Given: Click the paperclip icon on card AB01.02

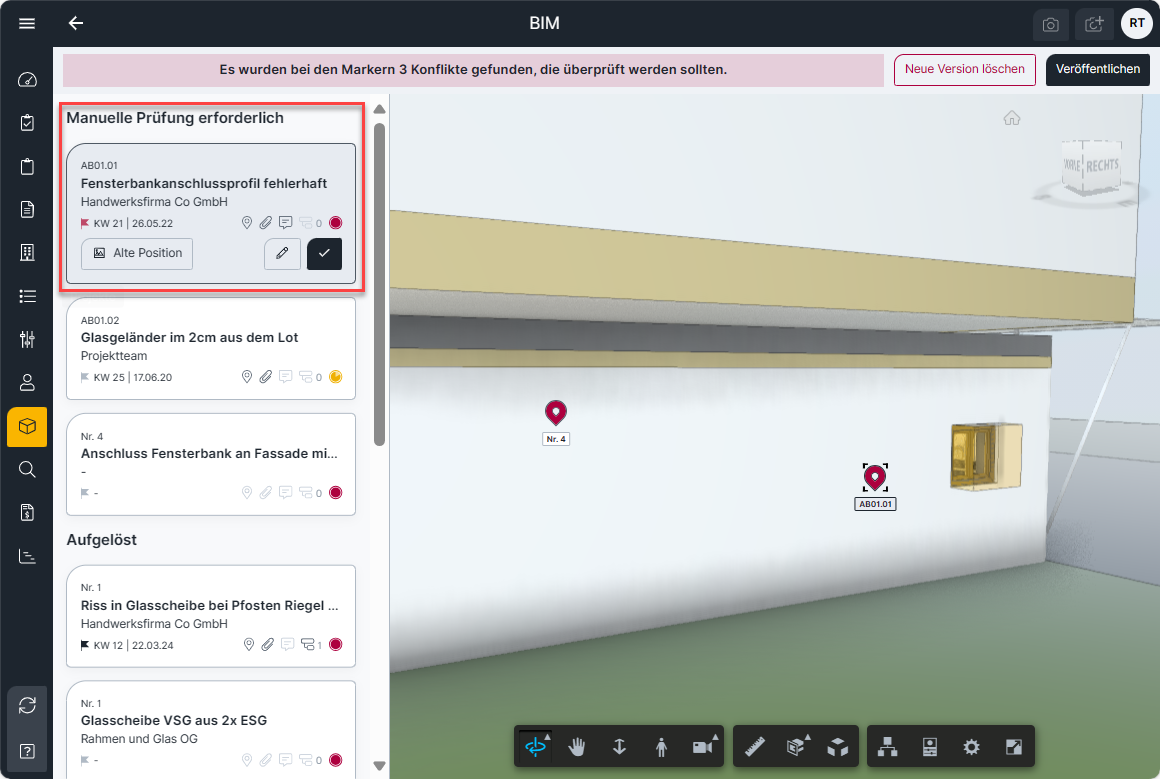Looking at the screenshot, I should pyautogui.click(x=266, y=377).
